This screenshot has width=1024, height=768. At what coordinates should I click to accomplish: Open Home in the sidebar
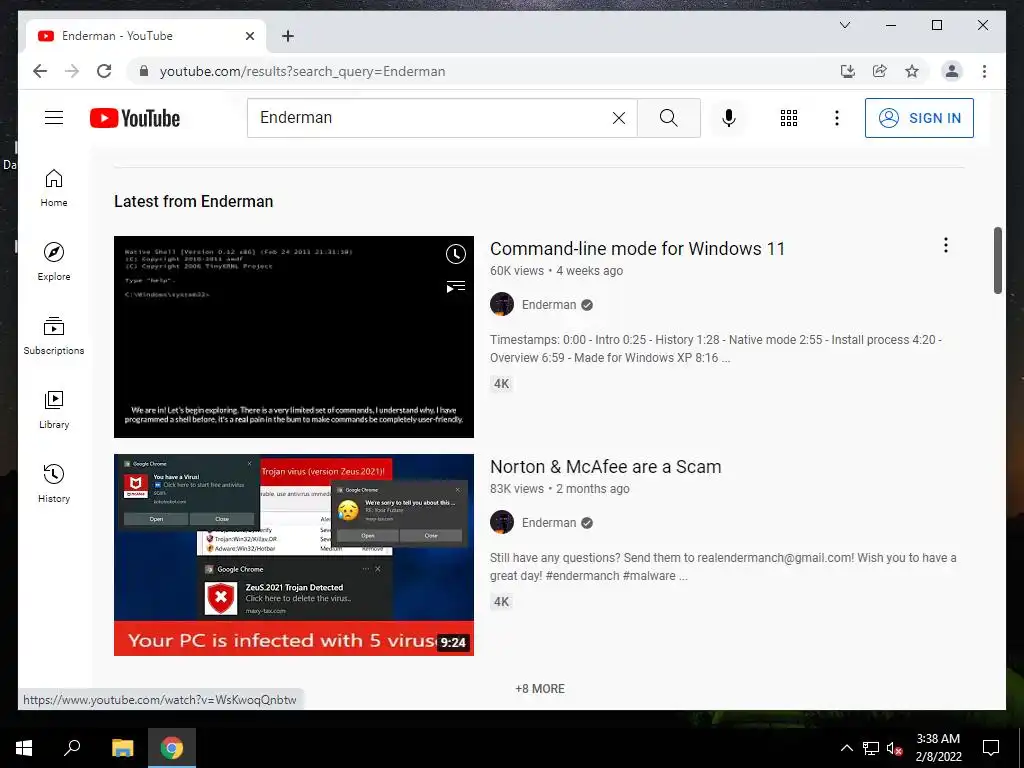click(x=54, y=188)
